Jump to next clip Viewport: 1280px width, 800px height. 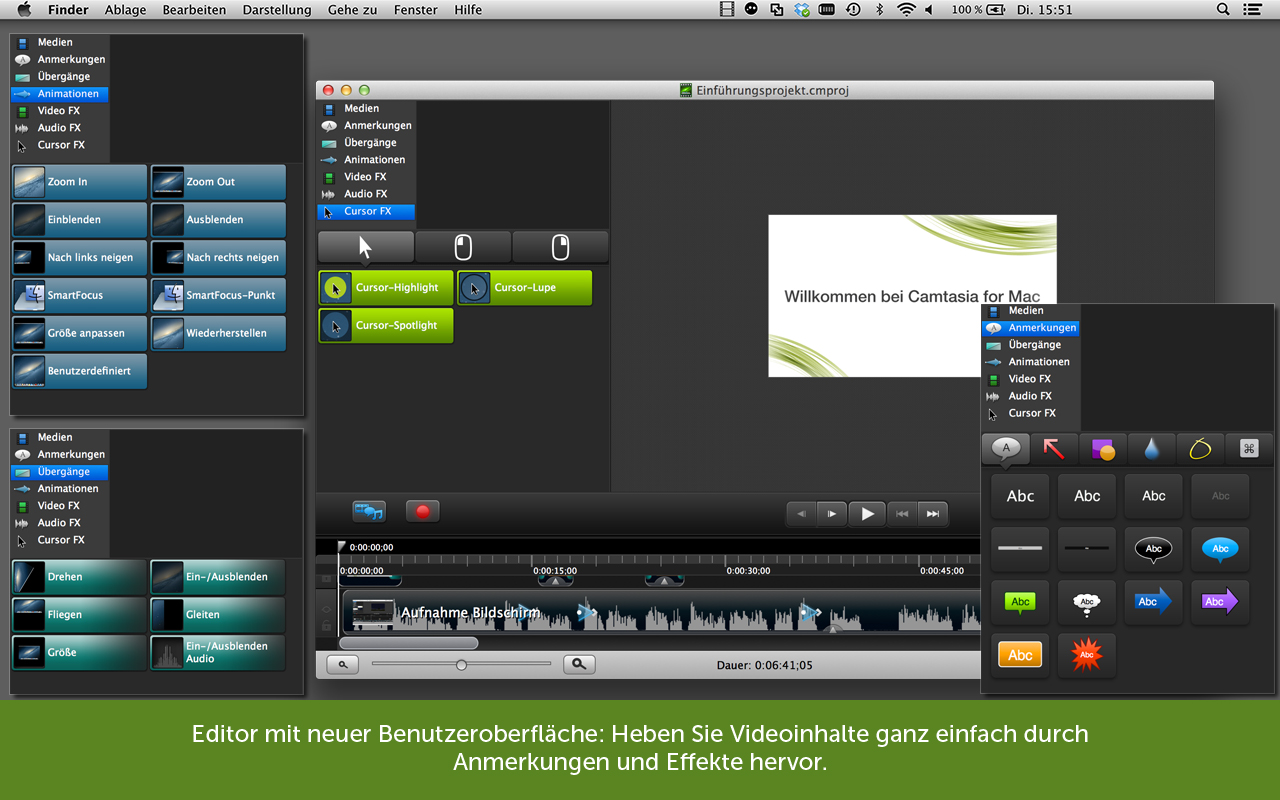pyautogui.click(x=933, y=514)
